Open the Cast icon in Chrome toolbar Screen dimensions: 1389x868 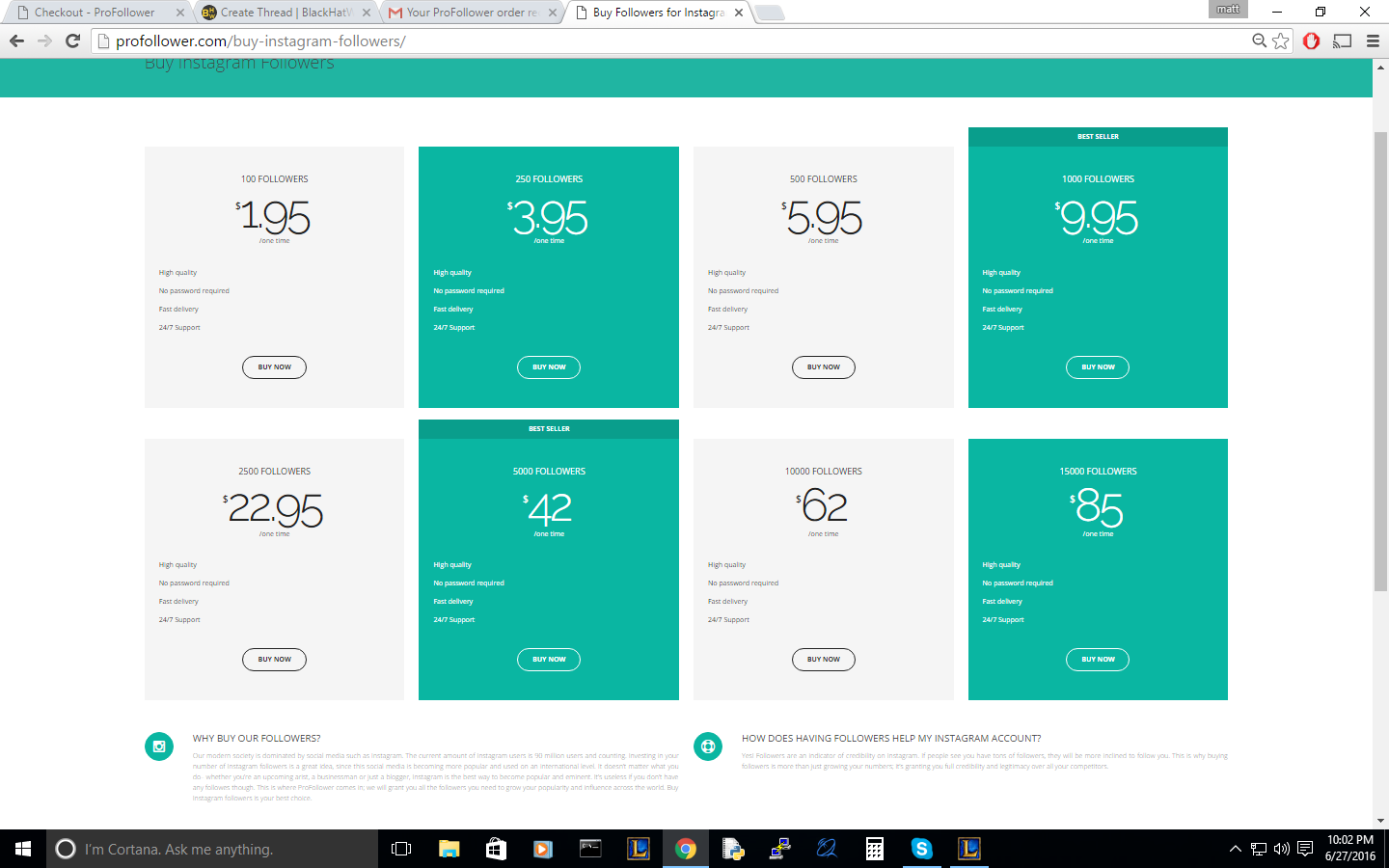[x=1342, y=41]
